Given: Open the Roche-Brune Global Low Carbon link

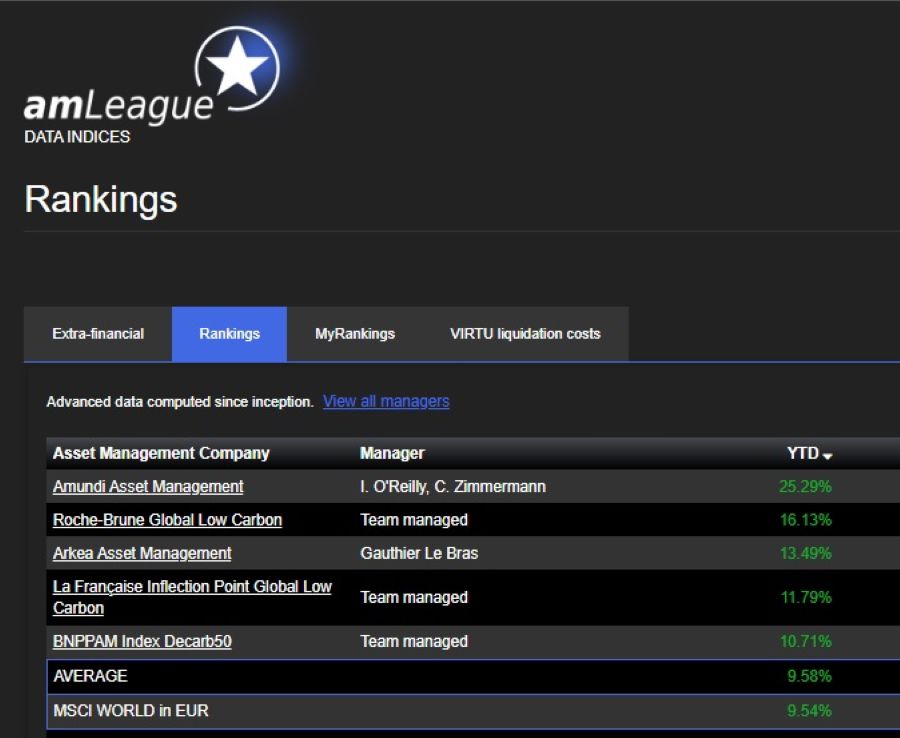Looking at the screenshot, I should pyautogui.click(x=167, y=520).
